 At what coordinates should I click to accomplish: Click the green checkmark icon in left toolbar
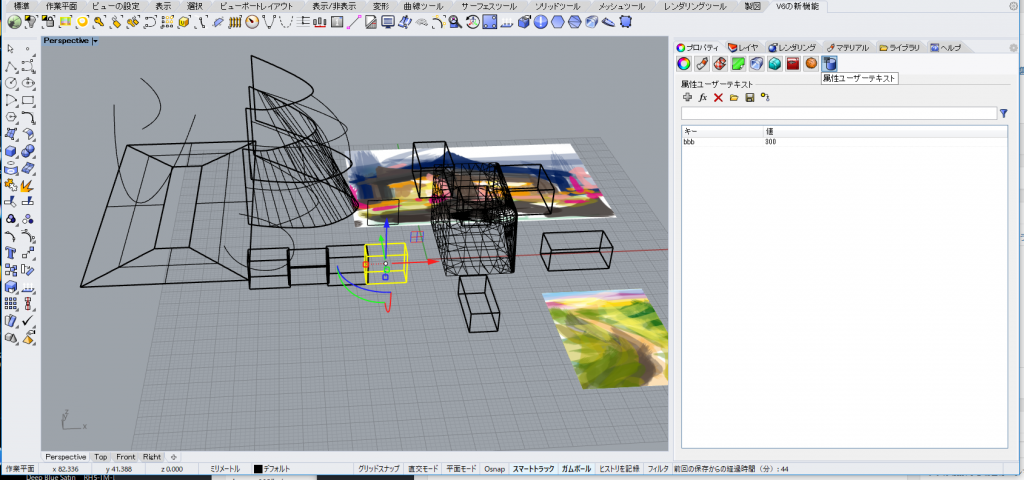pos(28,321)
